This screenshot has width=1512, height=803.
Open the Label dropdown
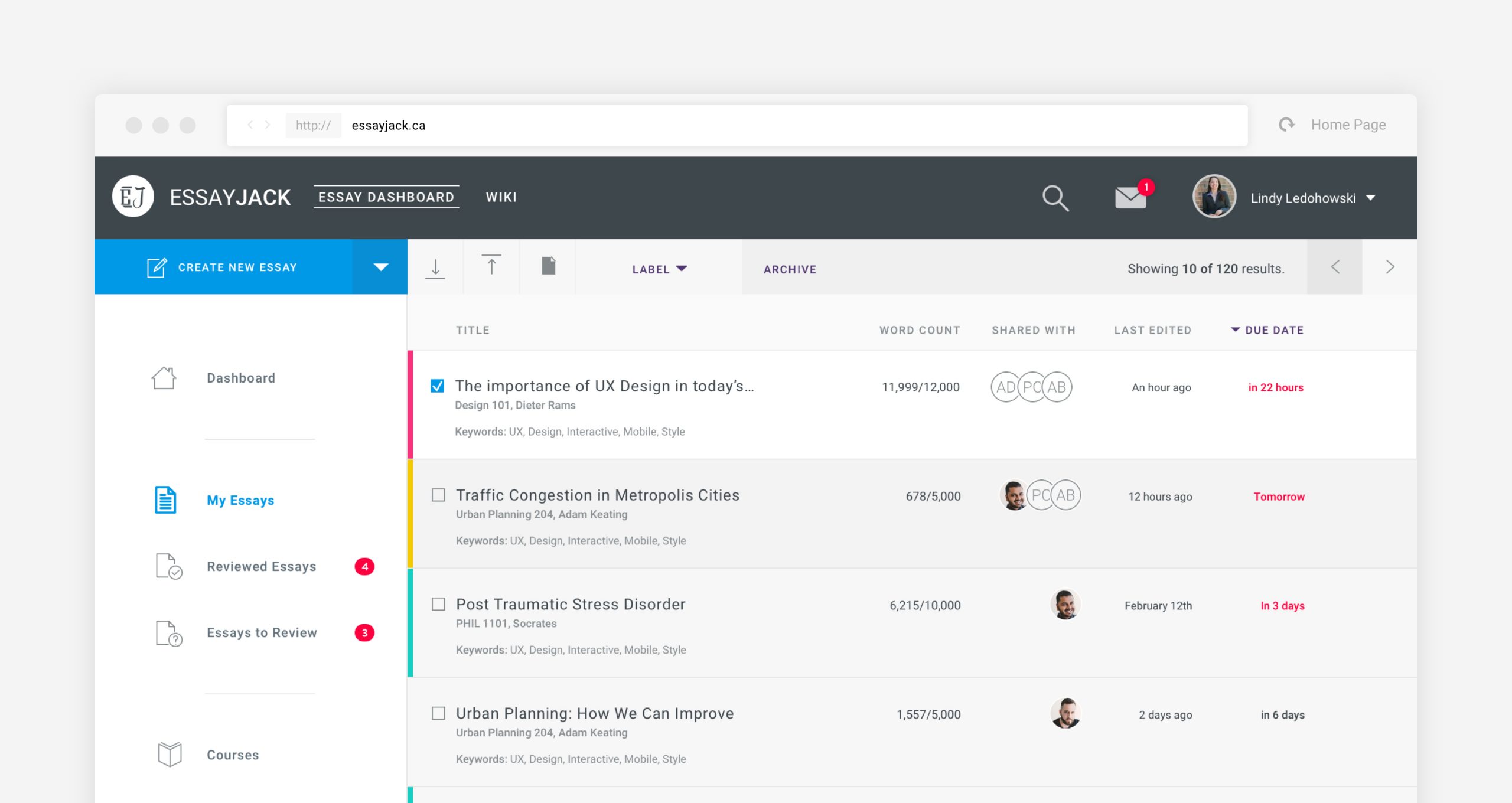tap(659, 269)
